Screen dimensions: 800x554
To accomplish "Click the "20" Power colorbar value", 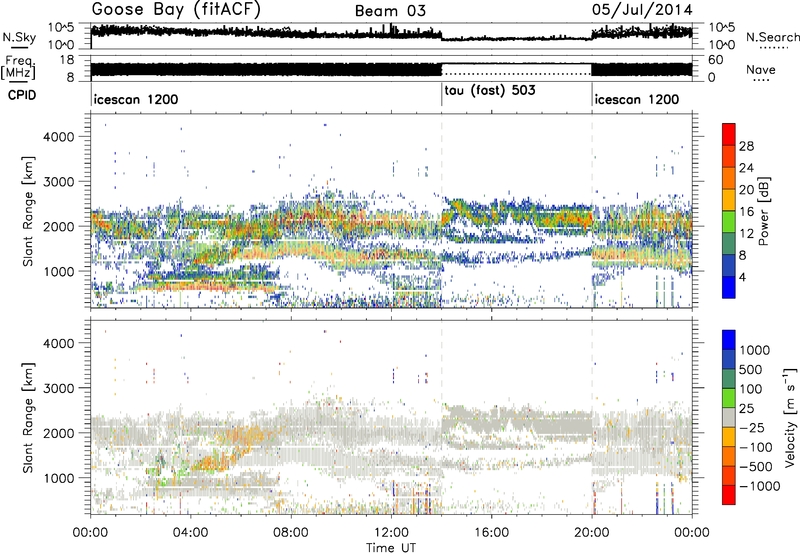I will click(746, 190).
